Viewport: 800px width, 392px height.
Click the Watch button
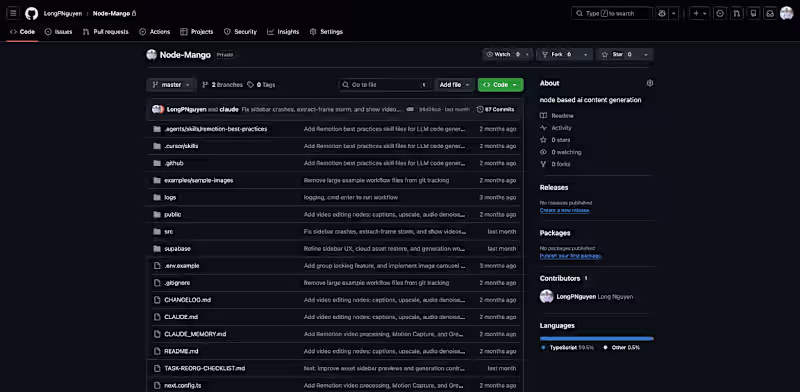(503, 54)
